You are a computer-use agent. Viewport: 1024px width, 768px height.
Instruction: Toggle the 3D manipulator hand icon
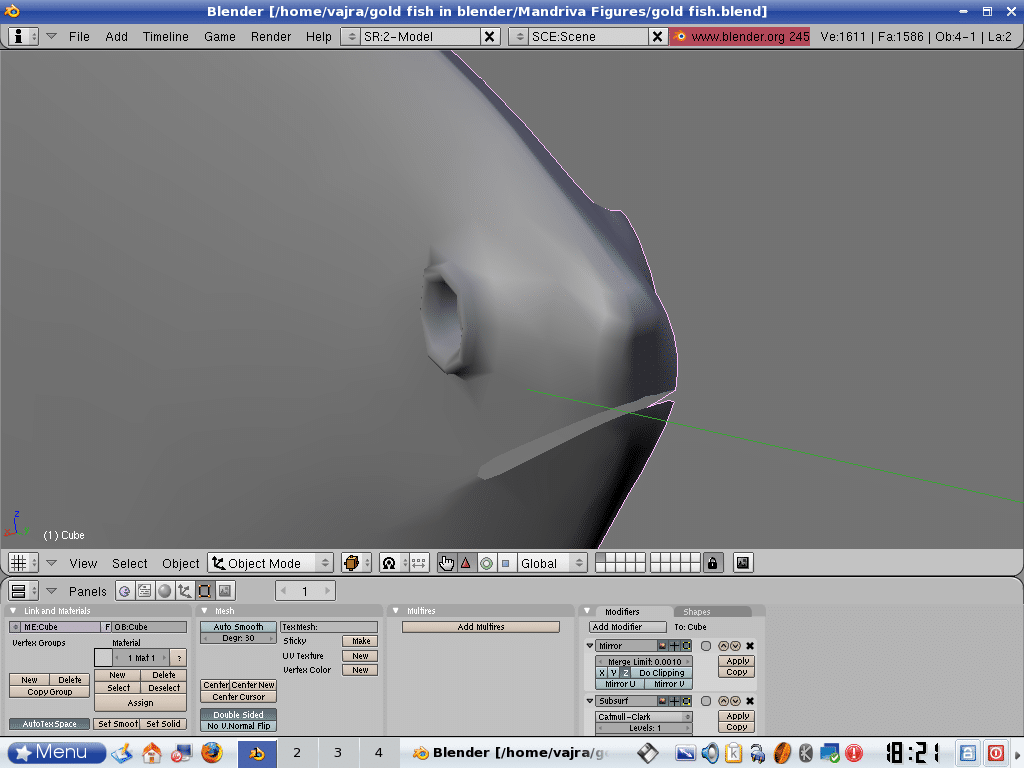coord(446,563)
